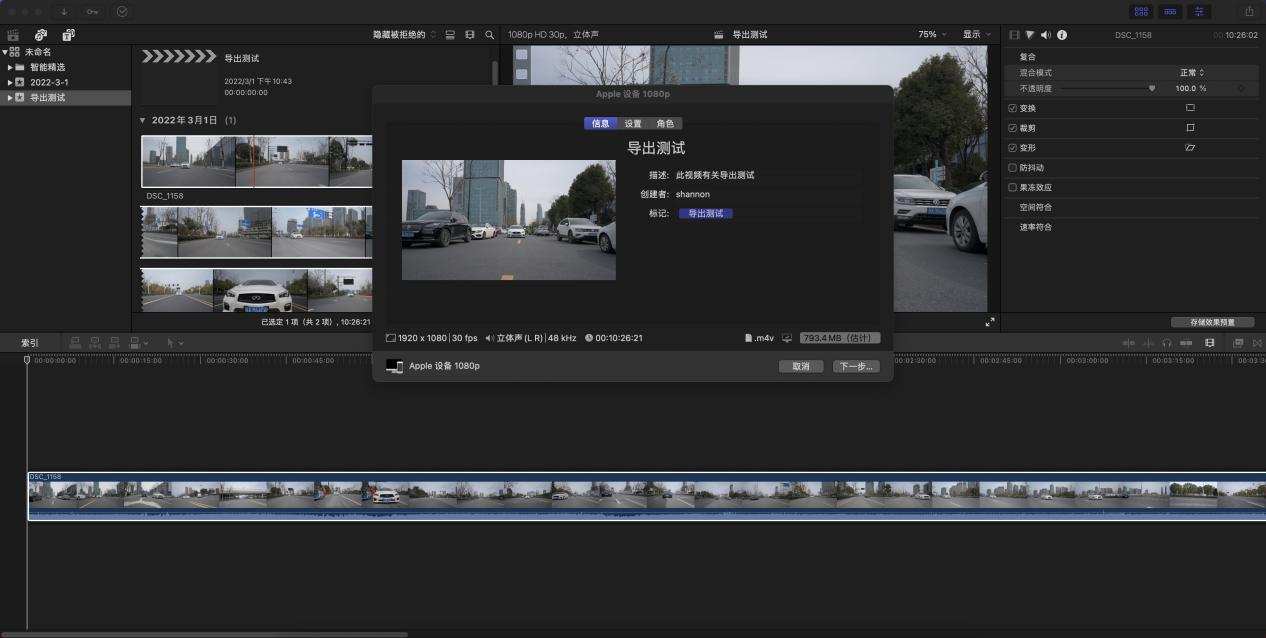This screenshot has width=1266, height=638.
Task: Open the info inspector icon
Action: click(1062, 35)
